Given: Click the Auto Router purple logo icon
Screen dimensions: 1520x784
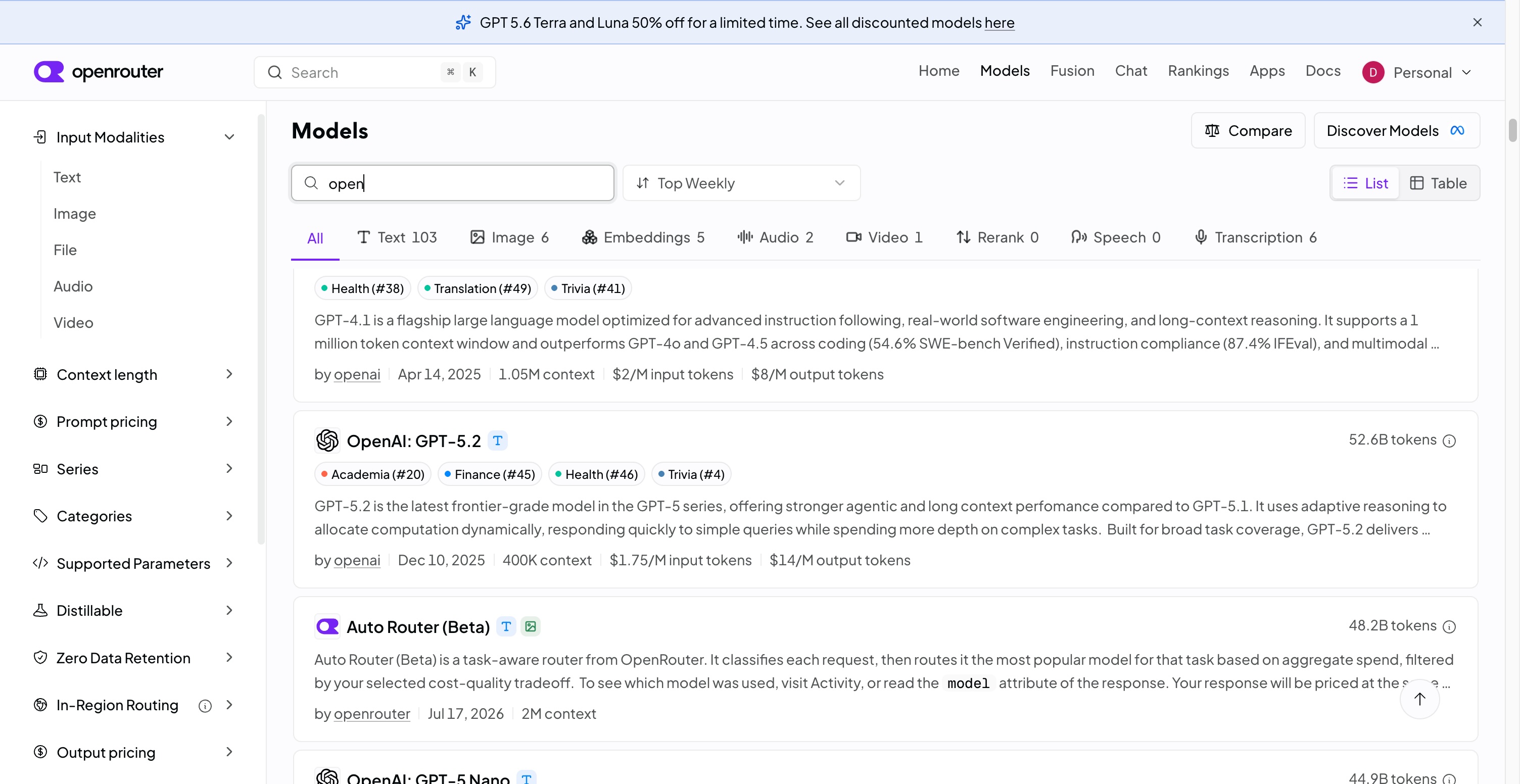Looking at the screenshot, I should pos(327,626).
